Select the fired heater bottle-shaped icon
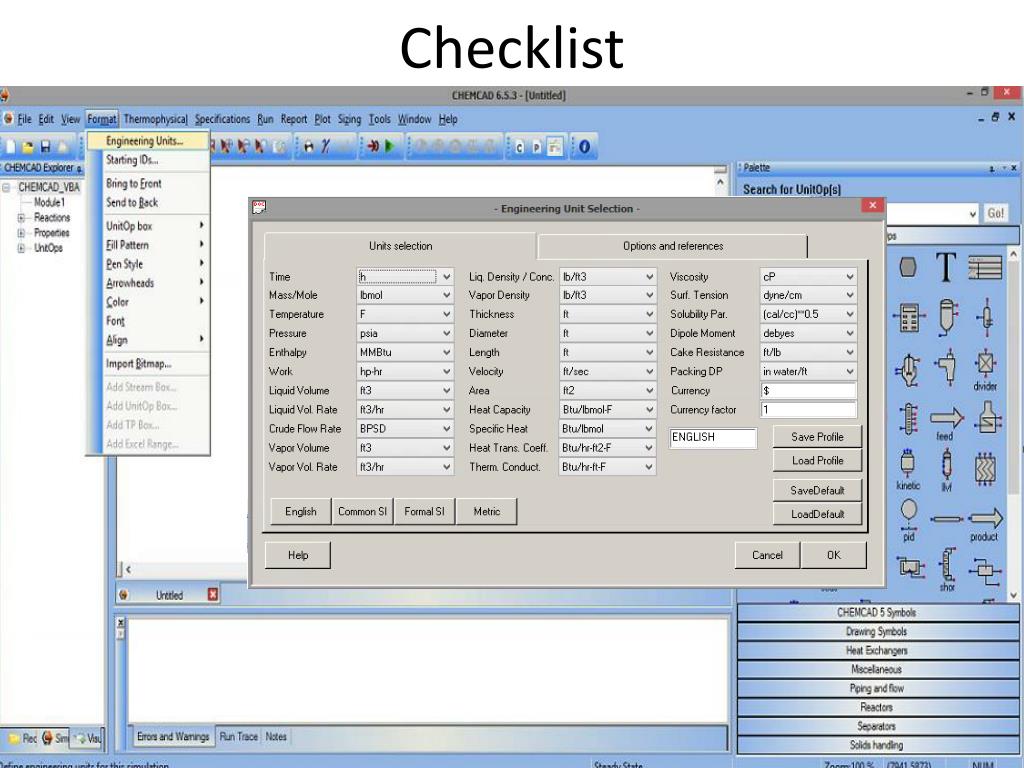The height and width of the screenshot is (768, 1024). [987, 419]
